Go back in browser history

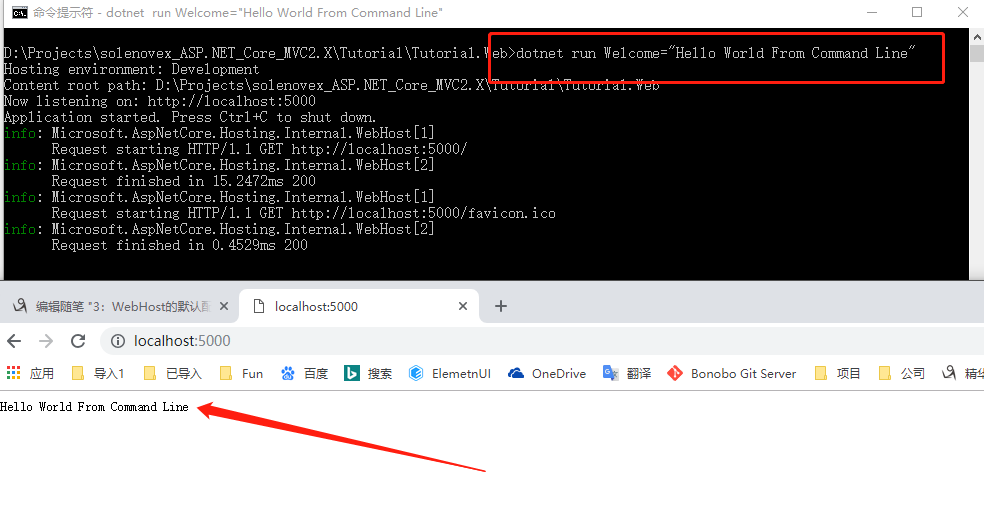[x=14, y=341]
